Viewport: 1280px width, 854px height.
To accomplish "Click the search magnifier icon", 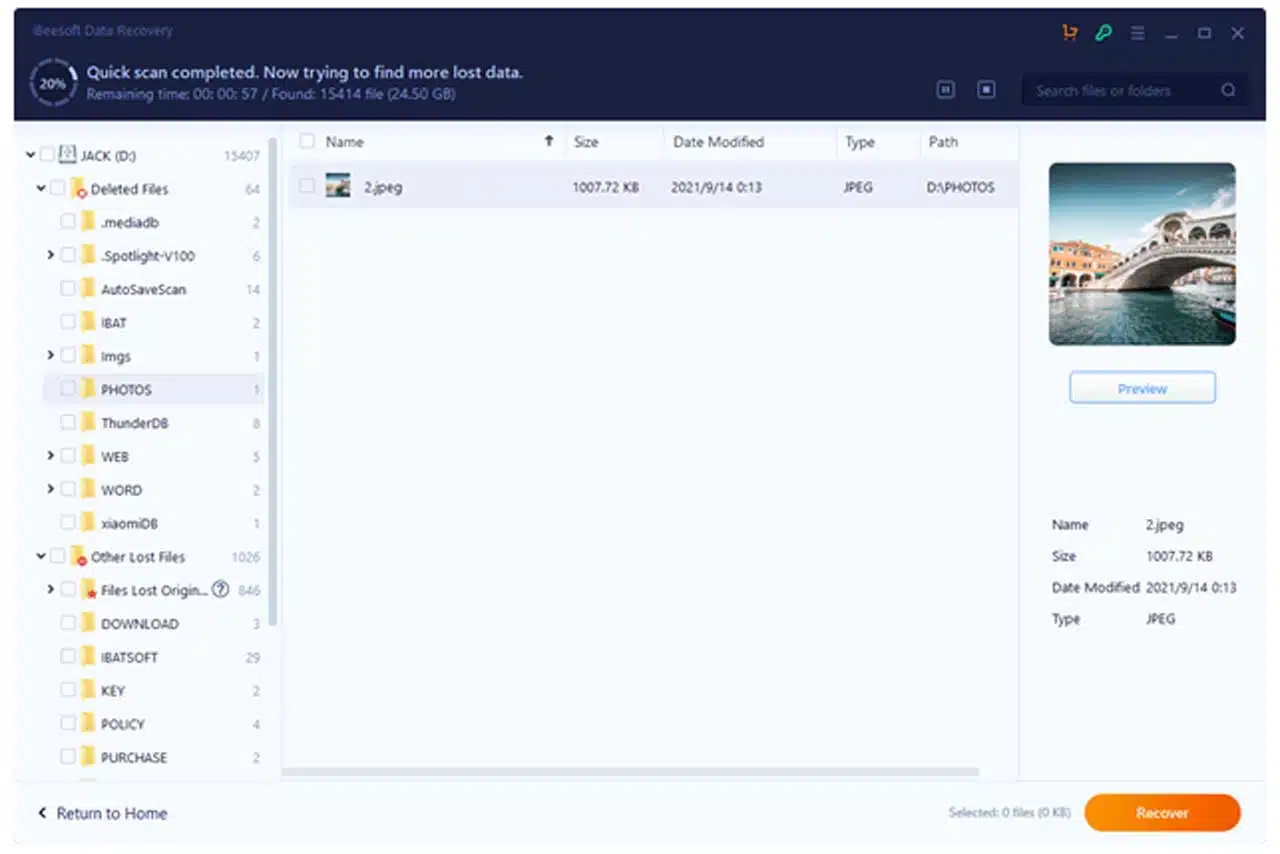I will tap(1228, 90).
